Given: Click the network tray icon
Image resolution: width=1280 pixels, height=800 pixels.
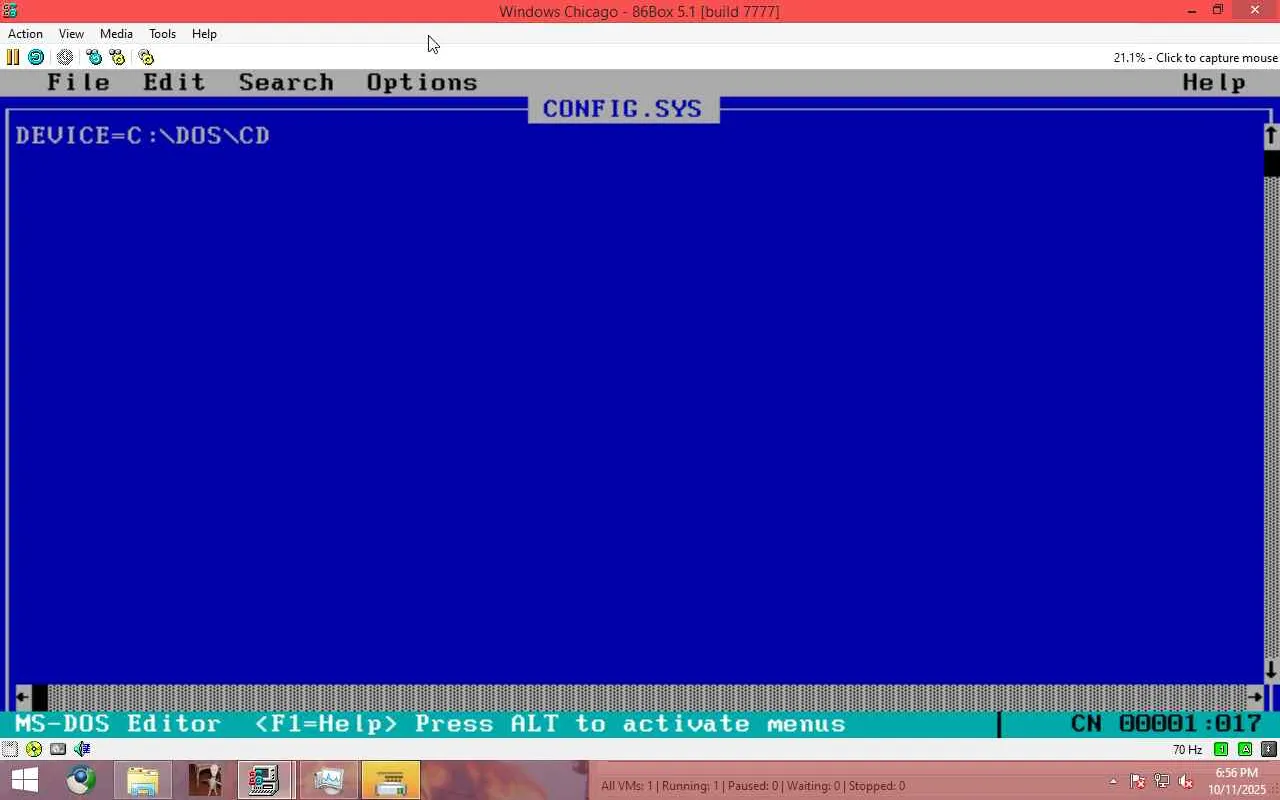Looking at the screenshot, I should (x=1162, y=781).
